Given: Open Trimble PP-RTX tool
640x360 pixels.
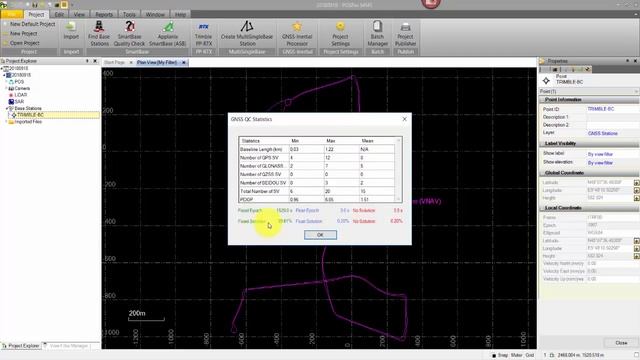Looking at the screenshot, I should [203, 33].
